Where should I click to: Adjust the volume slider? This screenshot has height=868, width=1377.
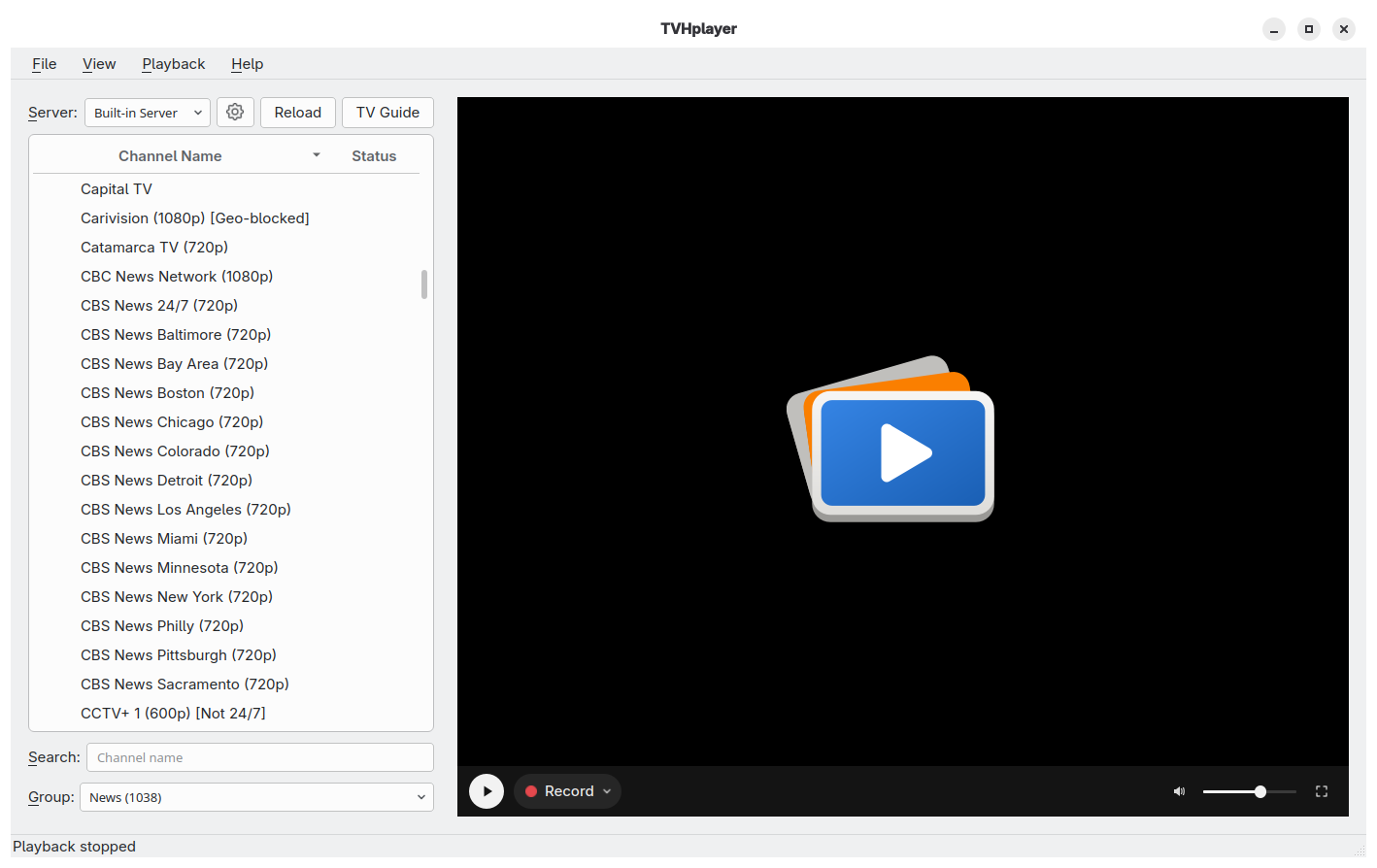[x=1249, y=791]
